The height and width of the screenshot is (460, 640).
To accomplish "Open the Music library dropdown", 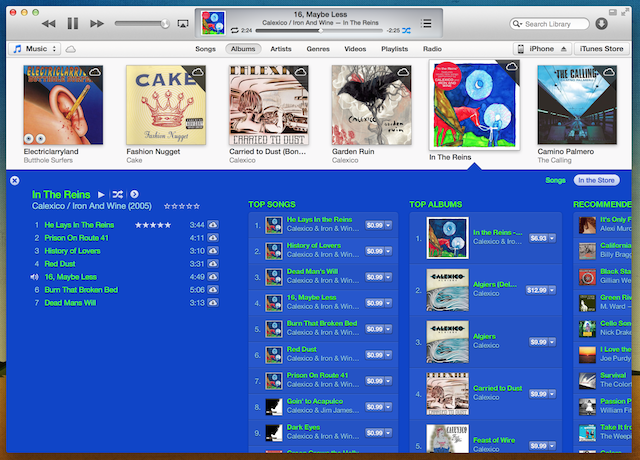I will tap(34, 48).
